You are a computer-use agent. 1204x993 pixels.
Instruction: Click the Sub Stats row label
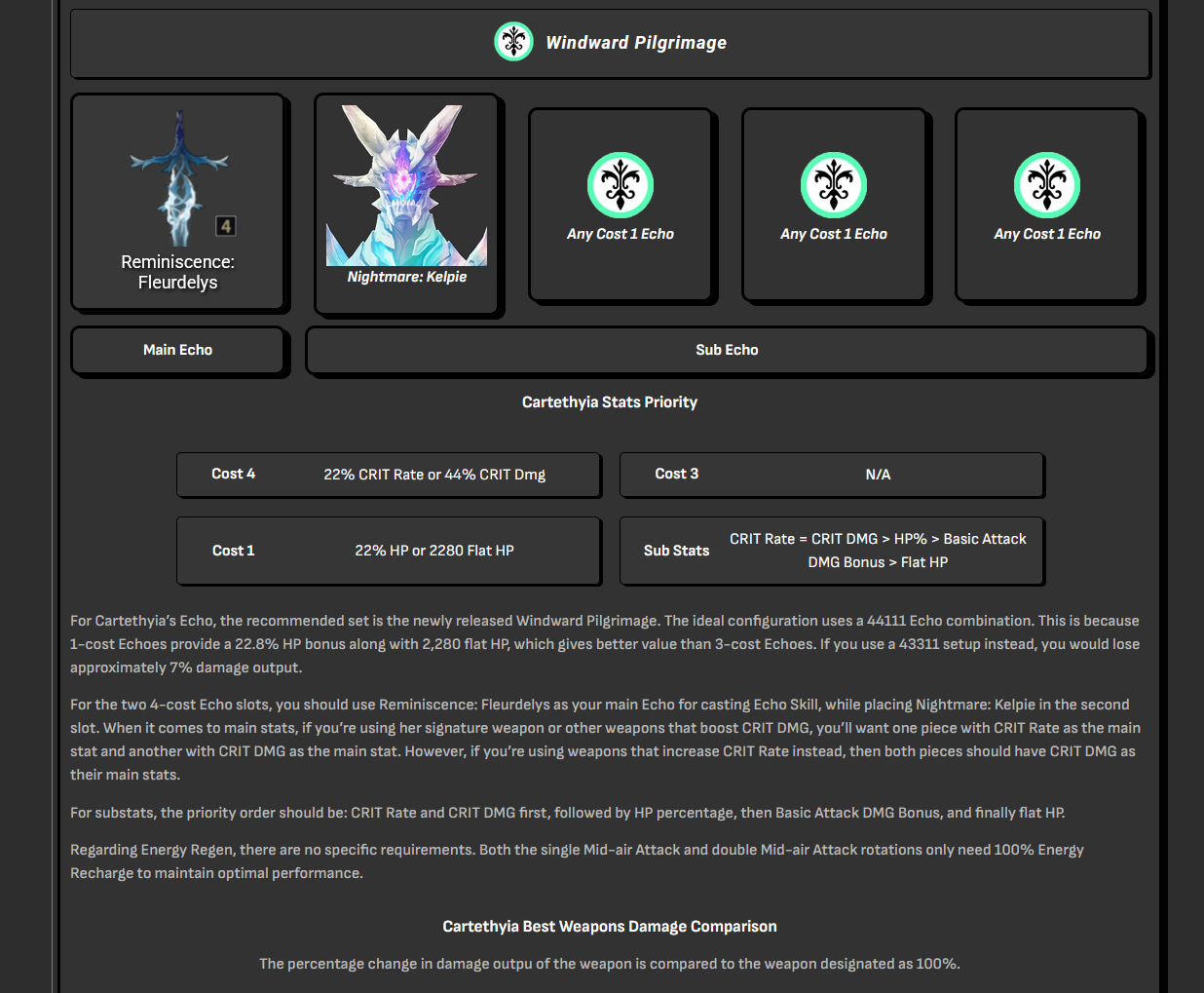point(677,551)
